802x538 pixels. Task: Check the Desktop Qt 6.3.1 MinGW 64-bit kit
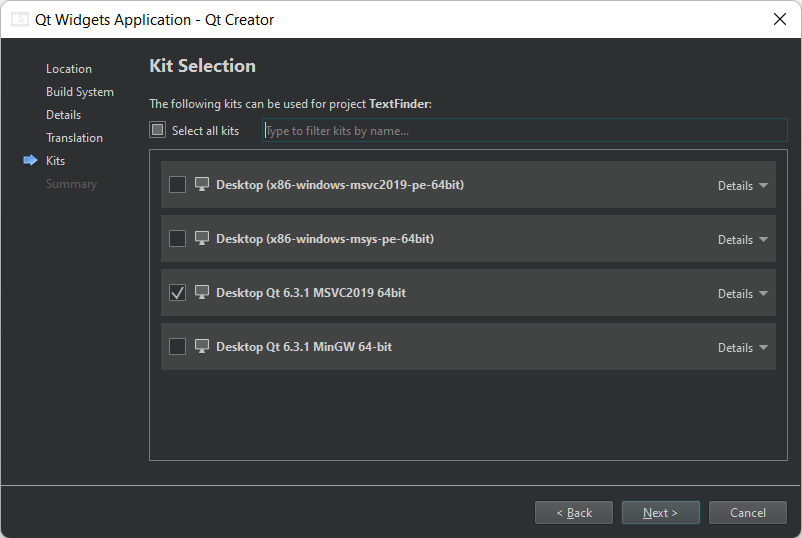pos(178,347)
